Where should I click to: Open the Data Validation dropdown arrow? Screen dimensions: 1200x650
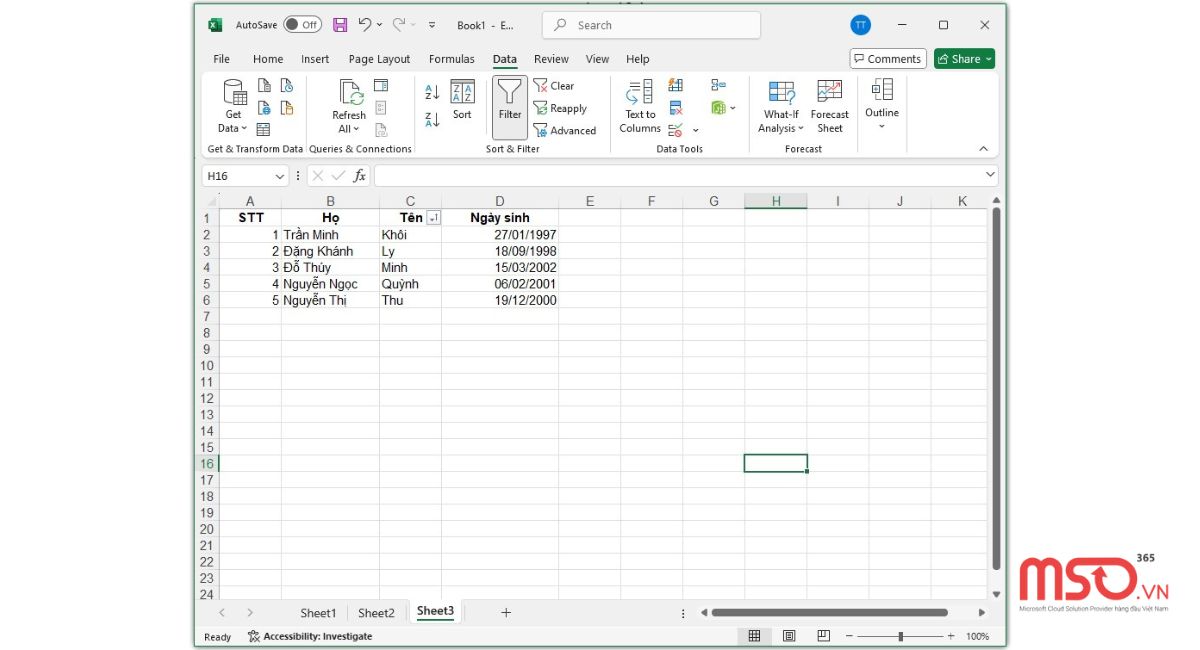[x=696, y=130]
